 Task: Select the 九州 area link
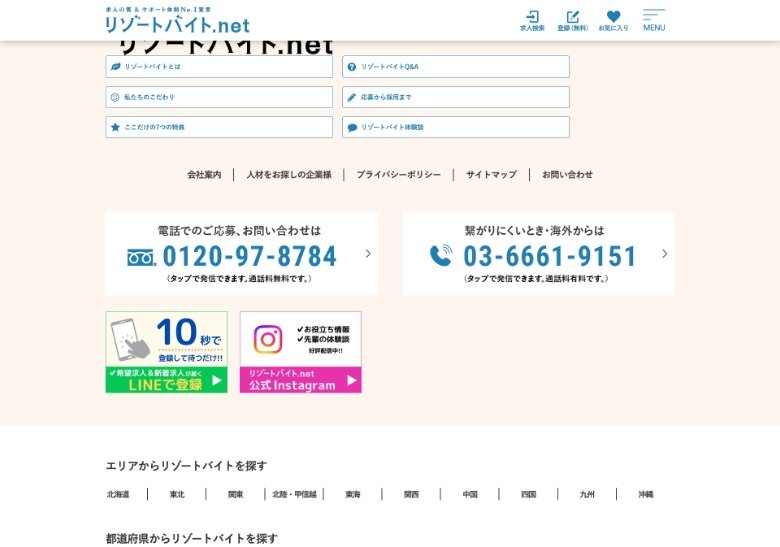587,494
